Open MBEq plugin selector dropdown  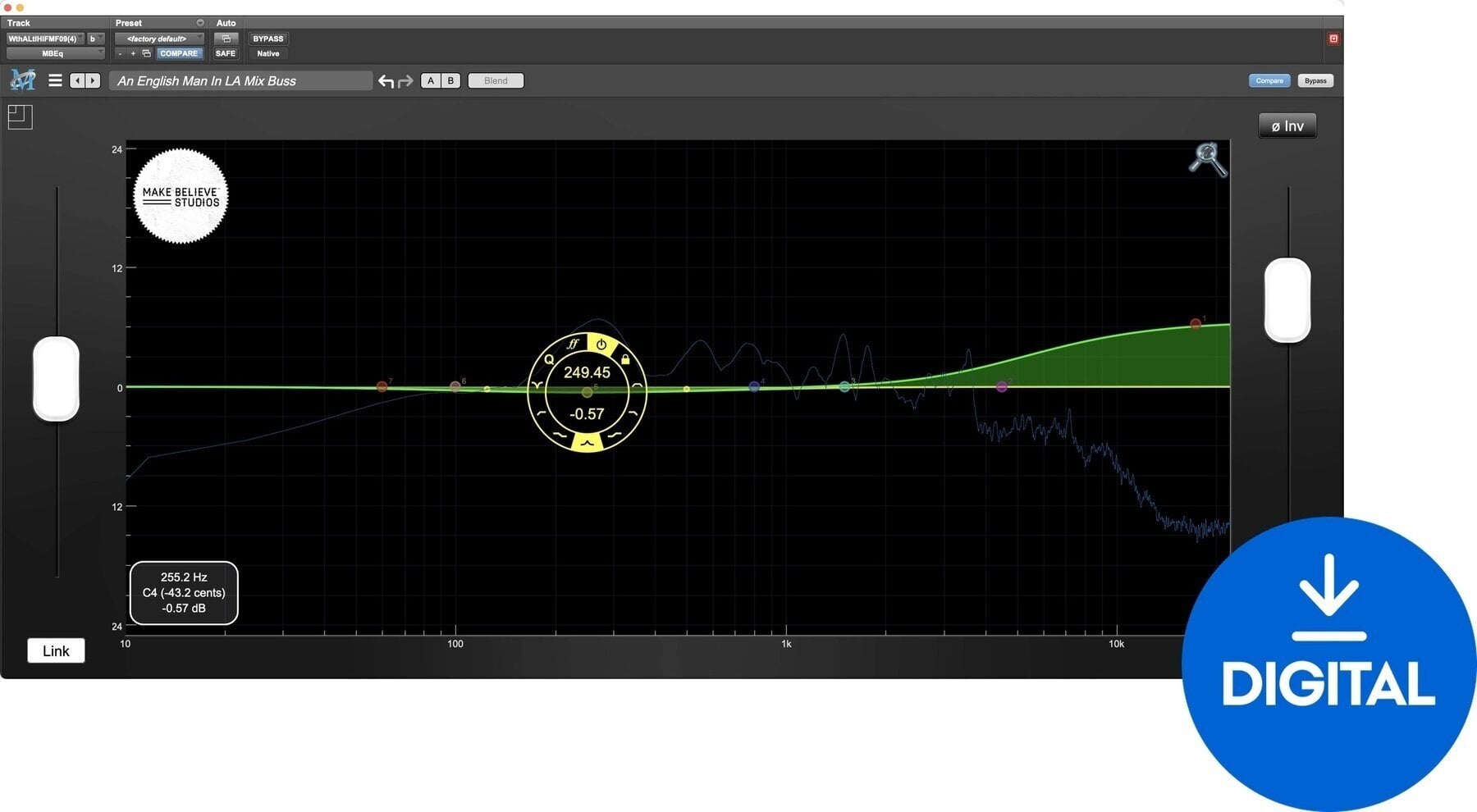(x=56, y=53)
